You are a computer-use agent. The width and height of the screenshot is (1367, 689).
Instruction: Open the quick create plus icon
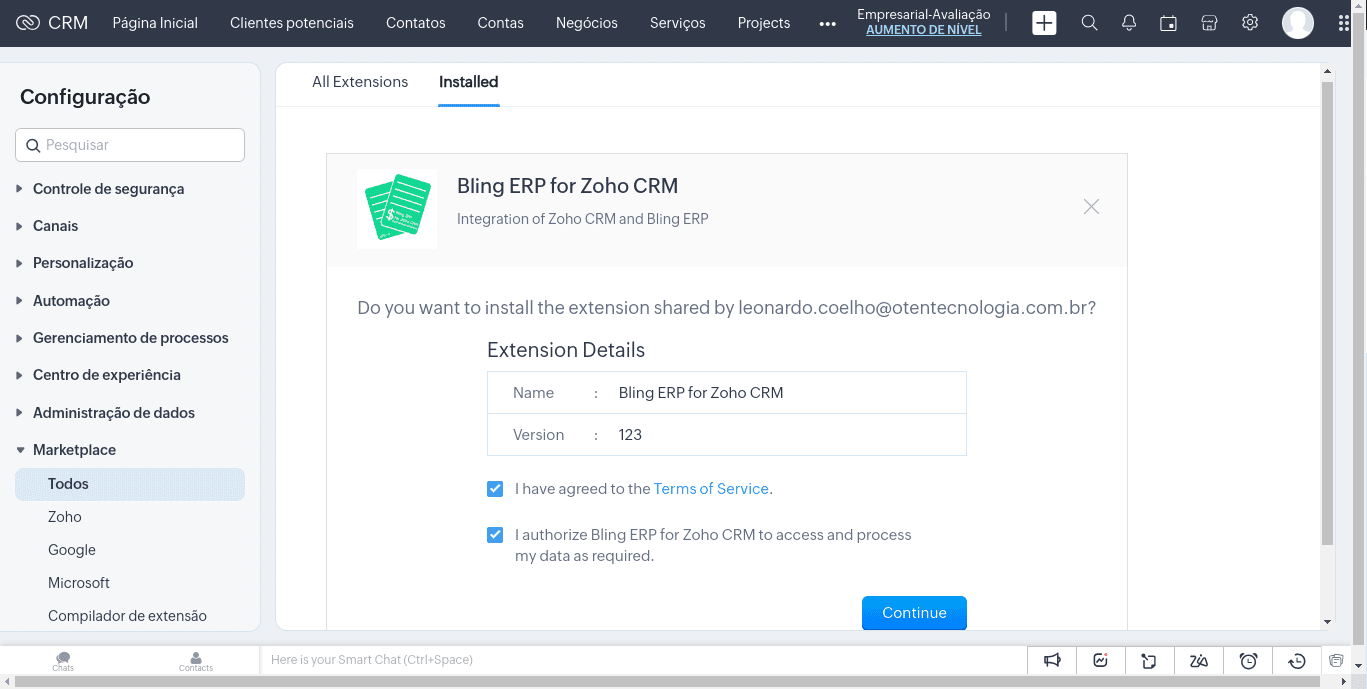point(1044,22)
